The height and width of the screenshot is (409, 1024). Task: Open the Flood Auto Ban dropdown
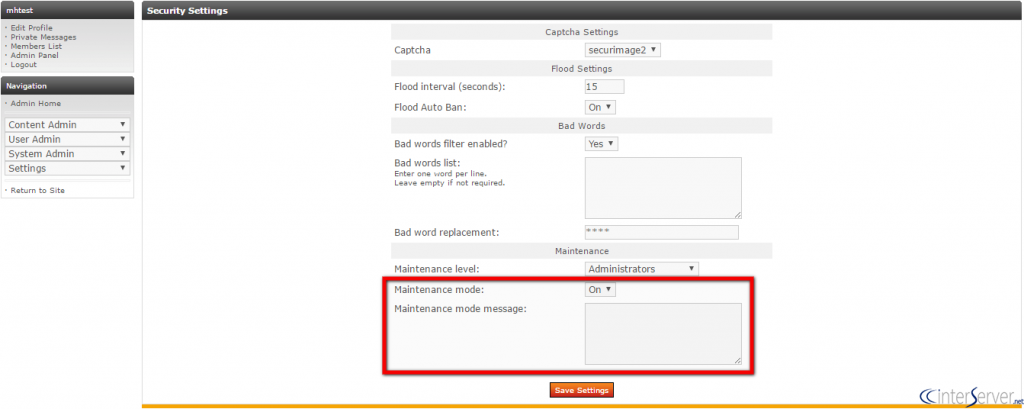tap(600, 107)
